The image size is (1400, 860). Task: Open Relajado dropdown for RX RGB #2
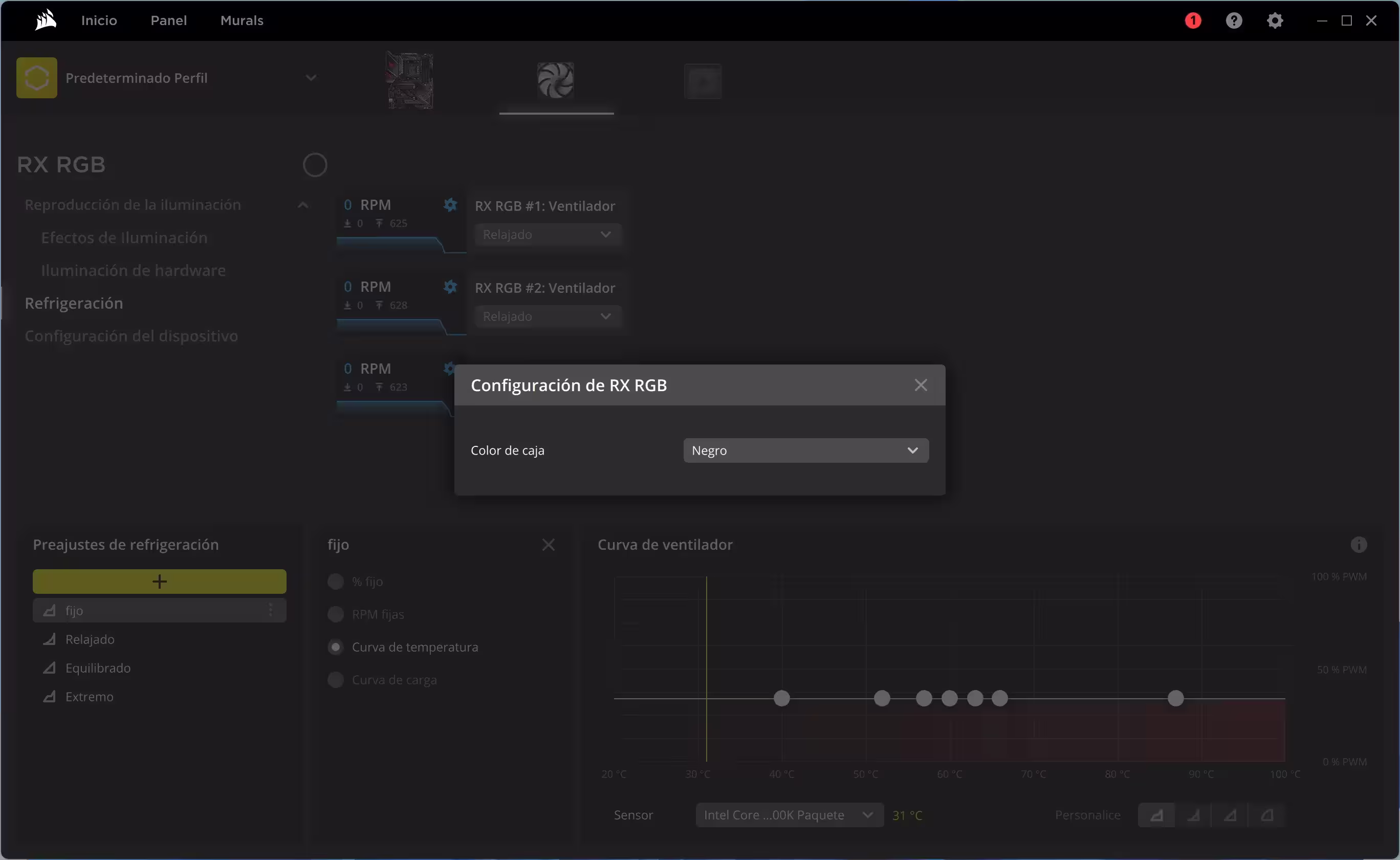[x=547, y=316]
